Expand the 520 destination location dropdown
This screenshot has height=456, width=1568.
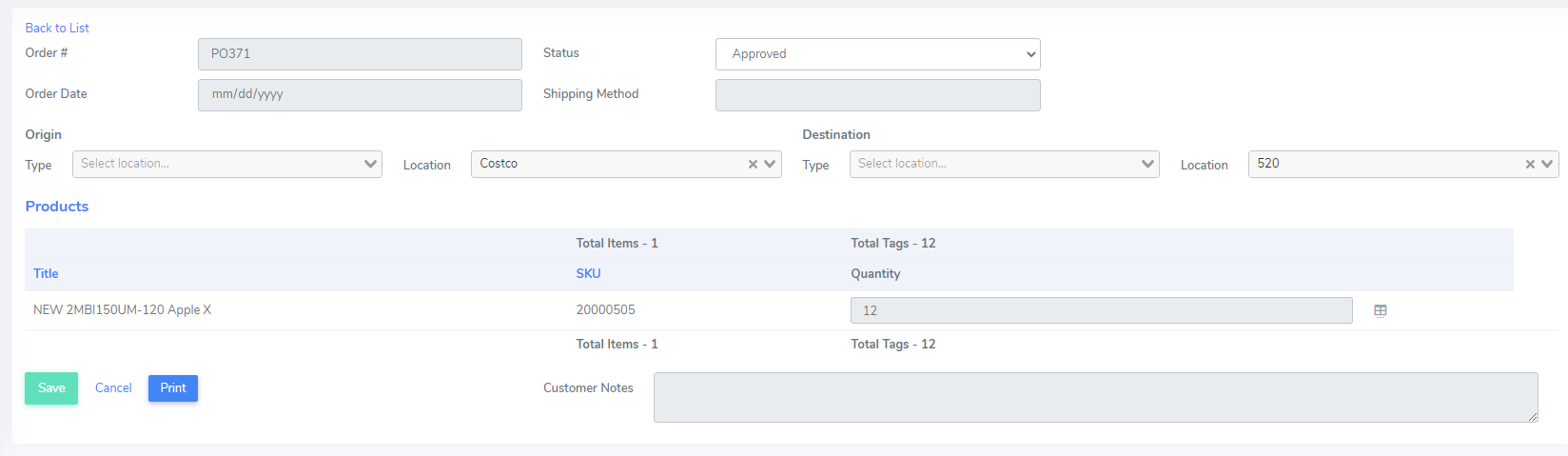coord(1547,164)
